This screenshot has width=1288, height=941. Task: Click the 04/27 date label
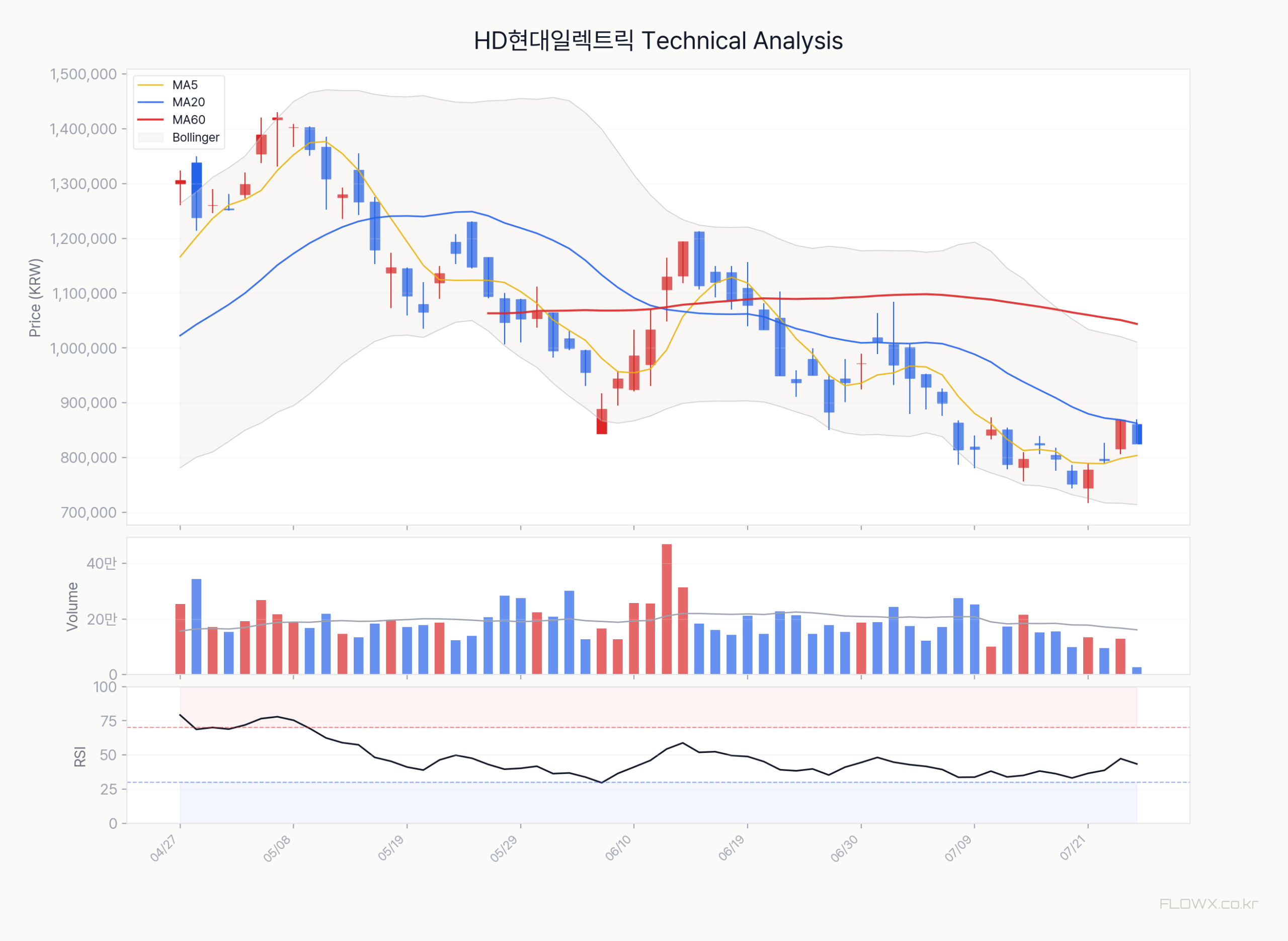(x=163, y=849)
